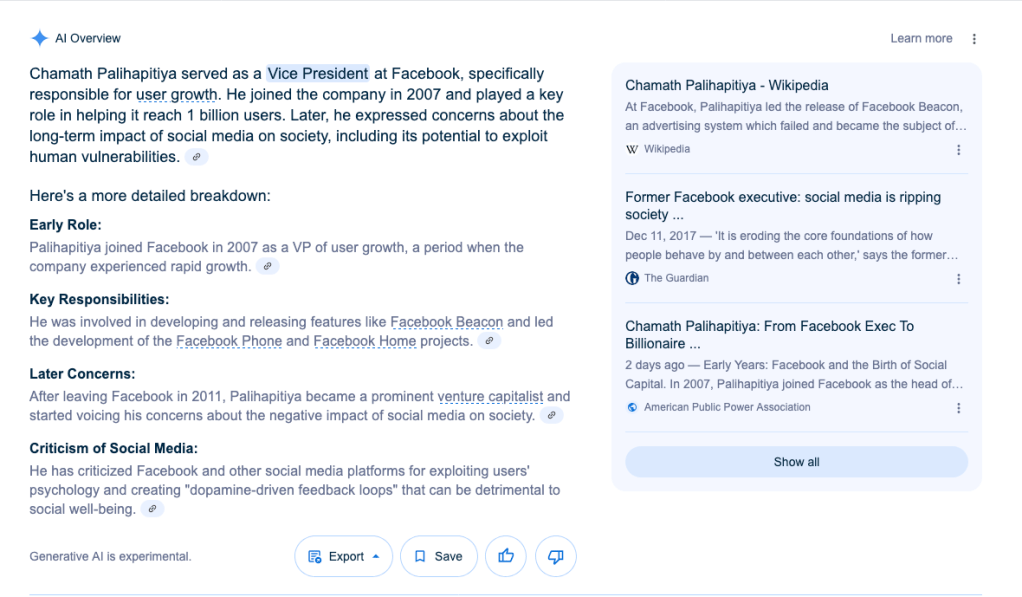Open The Guardian result's three-dot menu

[x=958, y=279]
